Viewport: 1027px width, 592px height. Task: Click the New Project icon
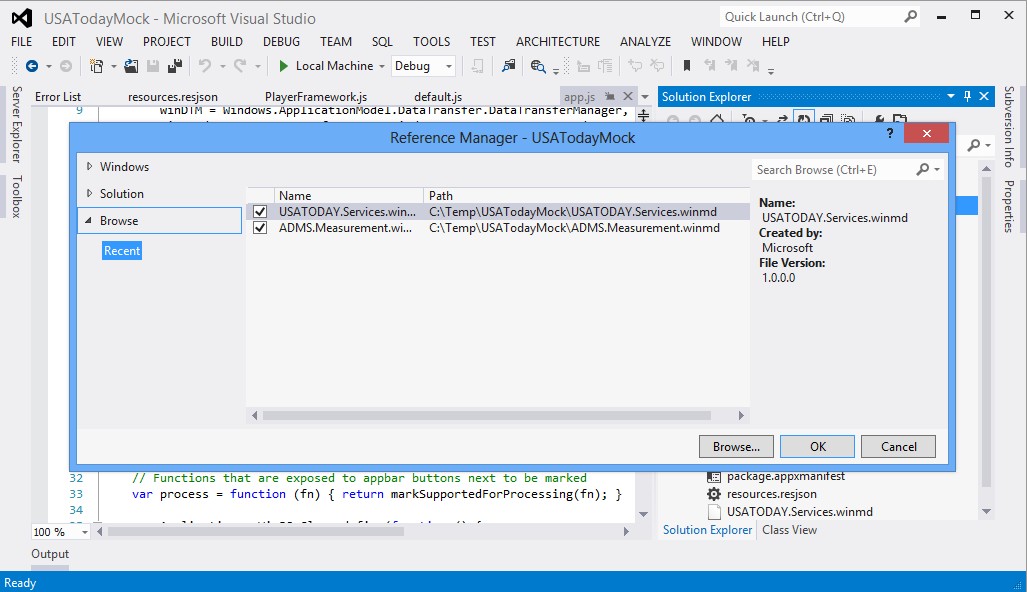tap(97, 66)
